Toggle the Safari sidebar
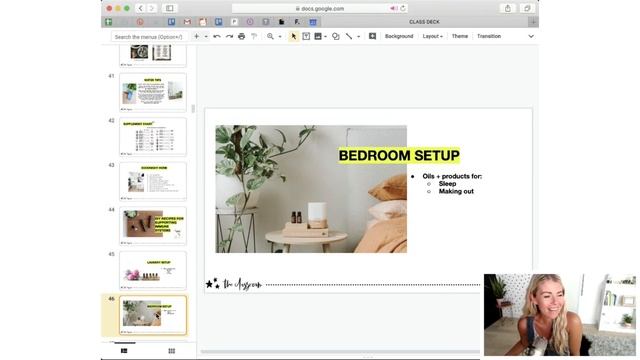The height and width of the screenshot is (360, 640). coord(169,8)
